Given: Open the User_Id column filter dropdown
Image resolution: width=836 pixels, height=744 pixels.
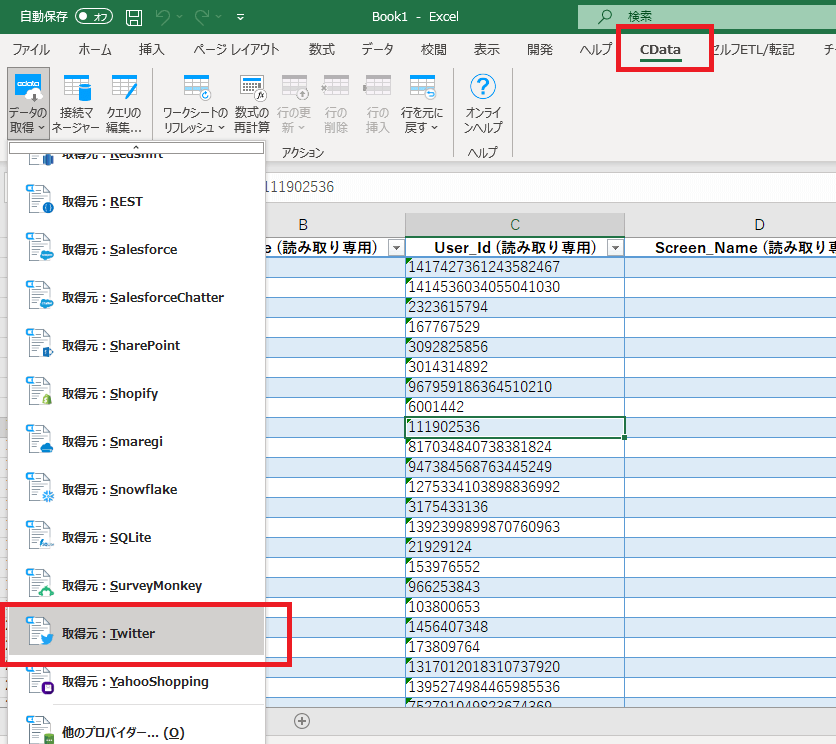Looking at the screenshot, I should click(616, 248).
